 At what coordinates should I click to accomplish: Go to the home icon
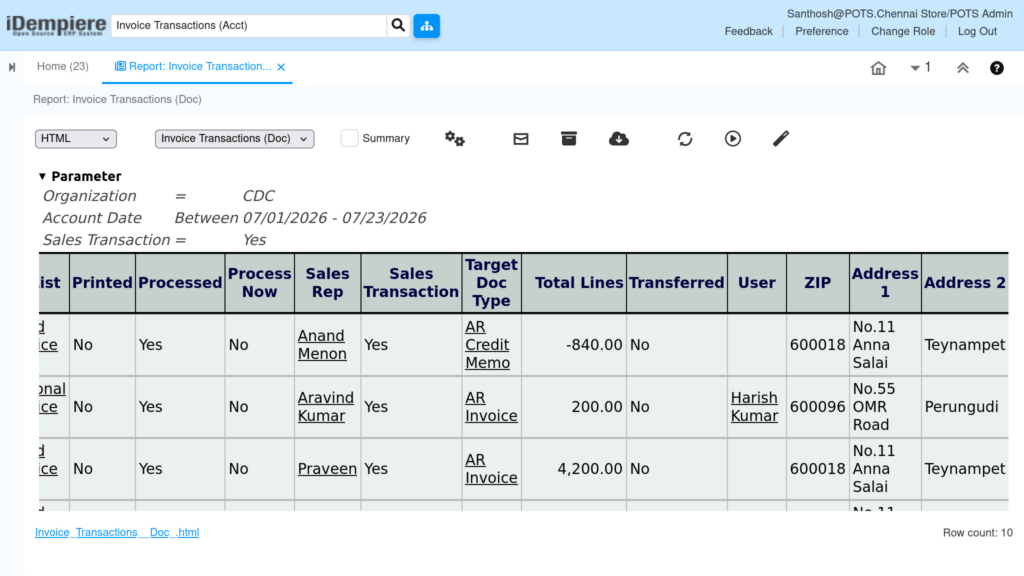point(878,68)
